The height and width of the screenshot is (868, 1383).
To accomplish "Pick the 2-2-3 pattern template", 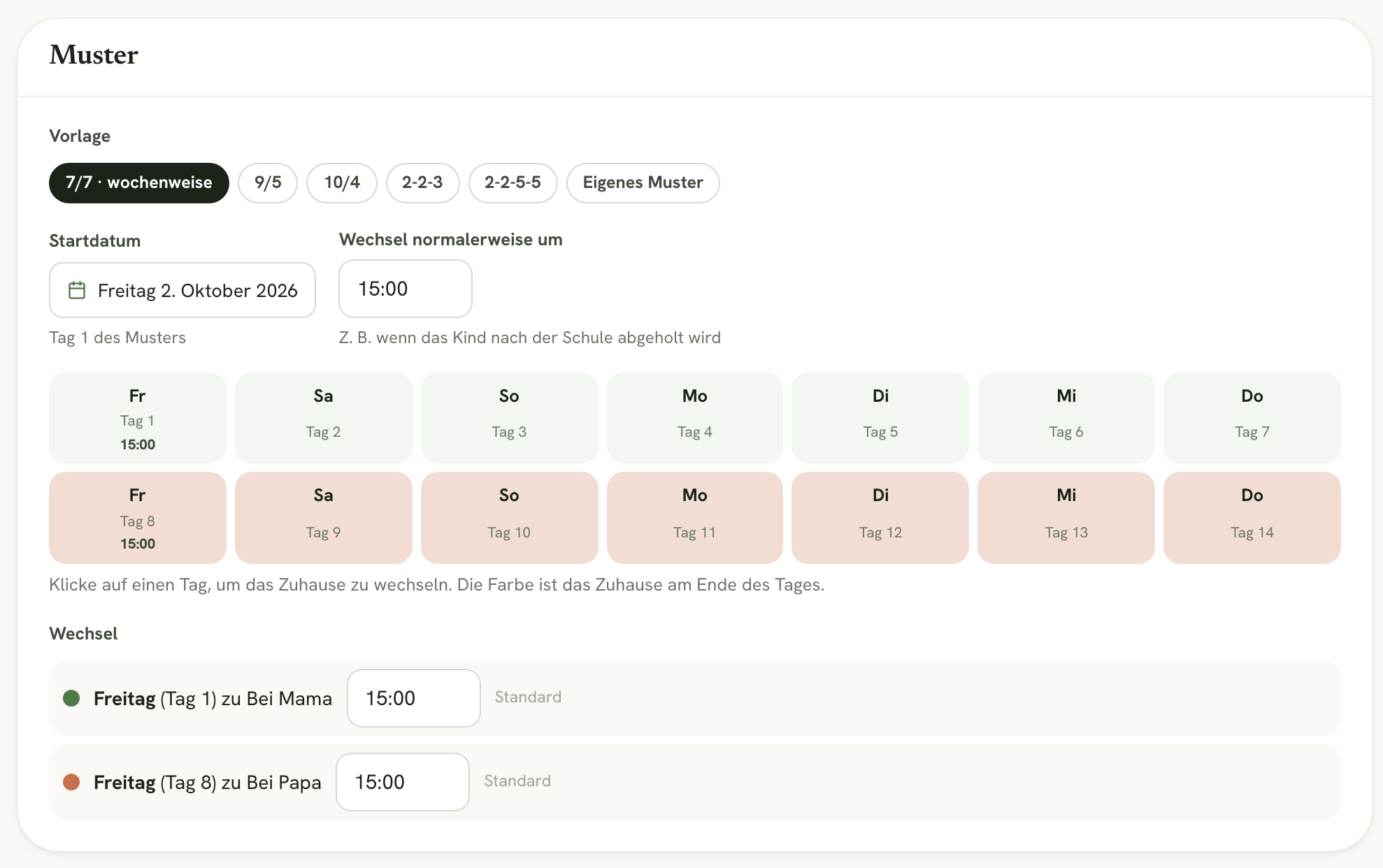I will pyautogui.click(x=422, y=183).
